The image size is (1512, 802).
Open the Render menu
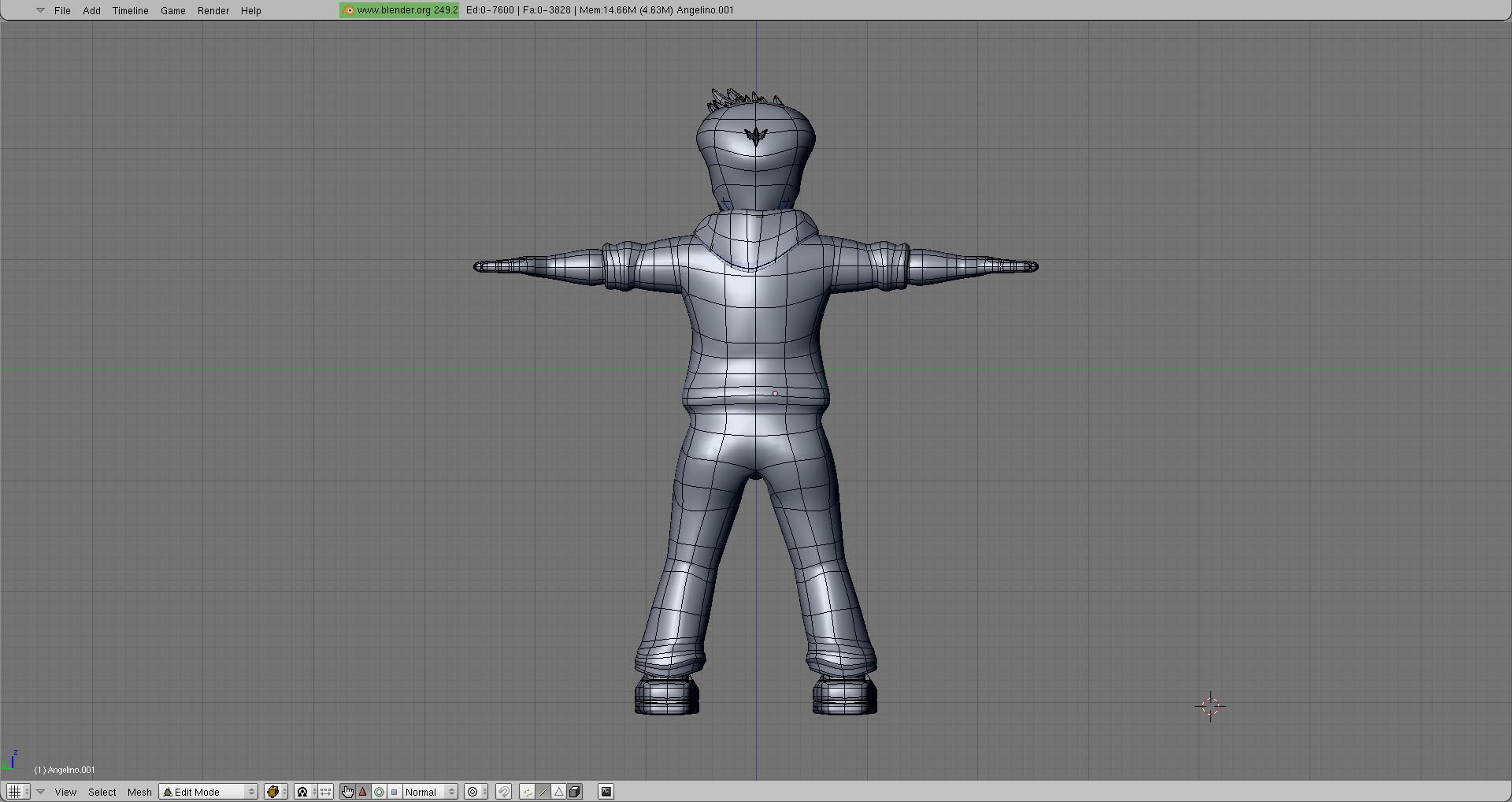(213, 11)
